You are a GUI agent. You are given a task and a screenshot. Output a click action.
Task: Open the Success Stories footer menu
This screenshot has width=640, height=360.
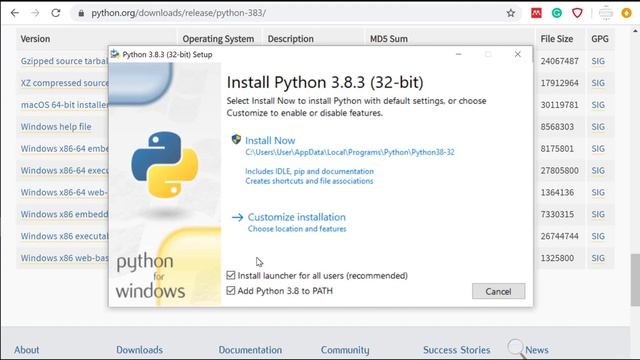tap(456, 350)
